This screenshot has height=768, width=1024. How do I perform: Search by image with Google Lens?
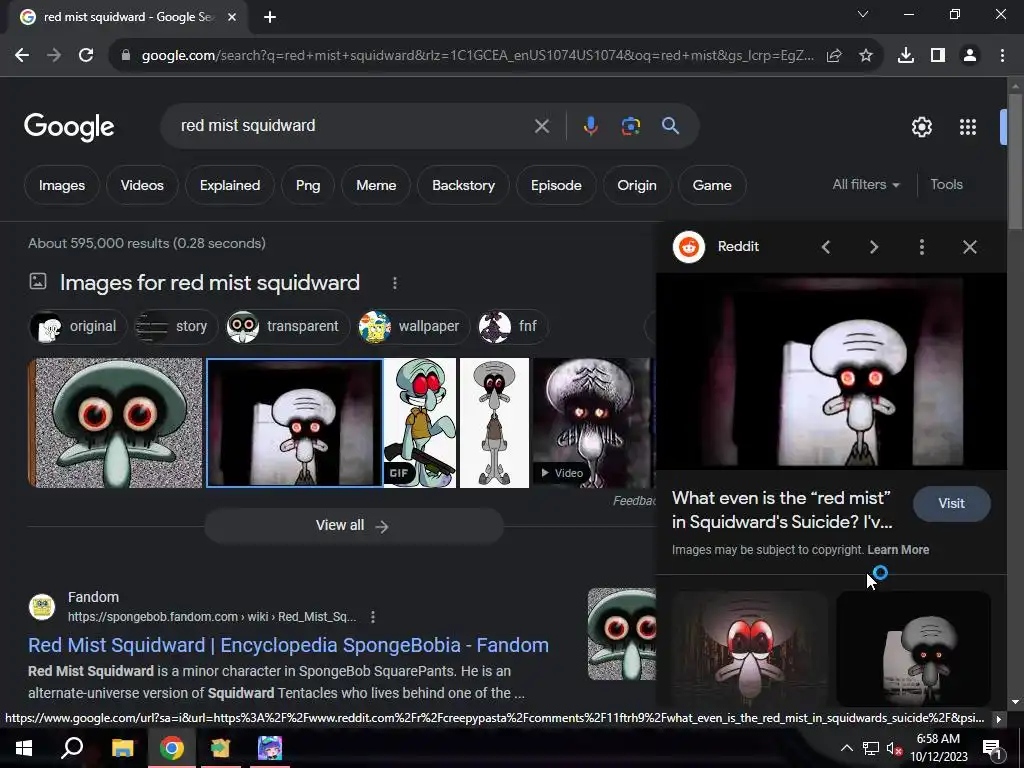click(x=630, y=126)
